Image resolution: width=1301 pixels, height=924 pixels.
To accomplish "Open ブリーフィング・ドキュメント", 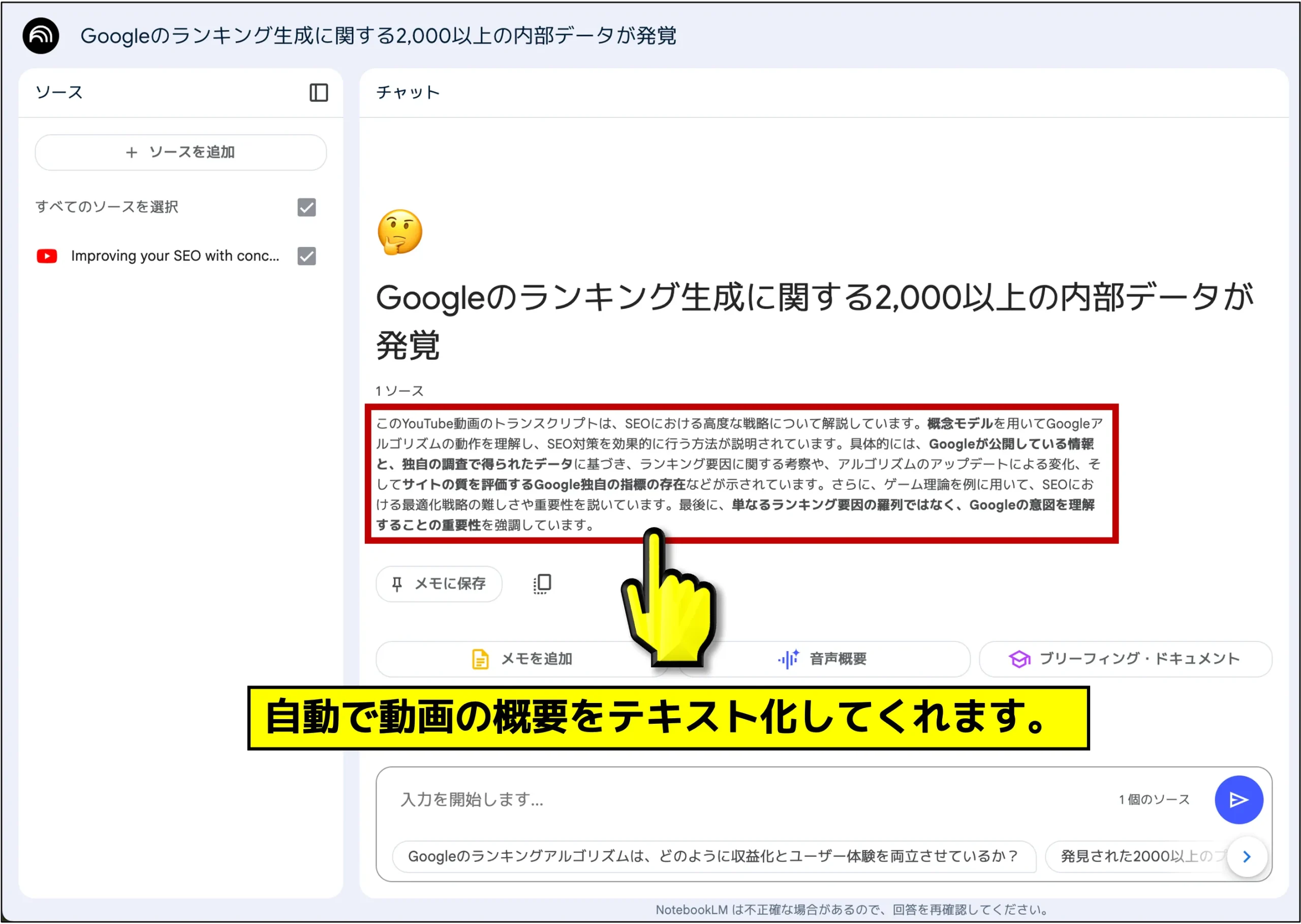I will 1125,659.
